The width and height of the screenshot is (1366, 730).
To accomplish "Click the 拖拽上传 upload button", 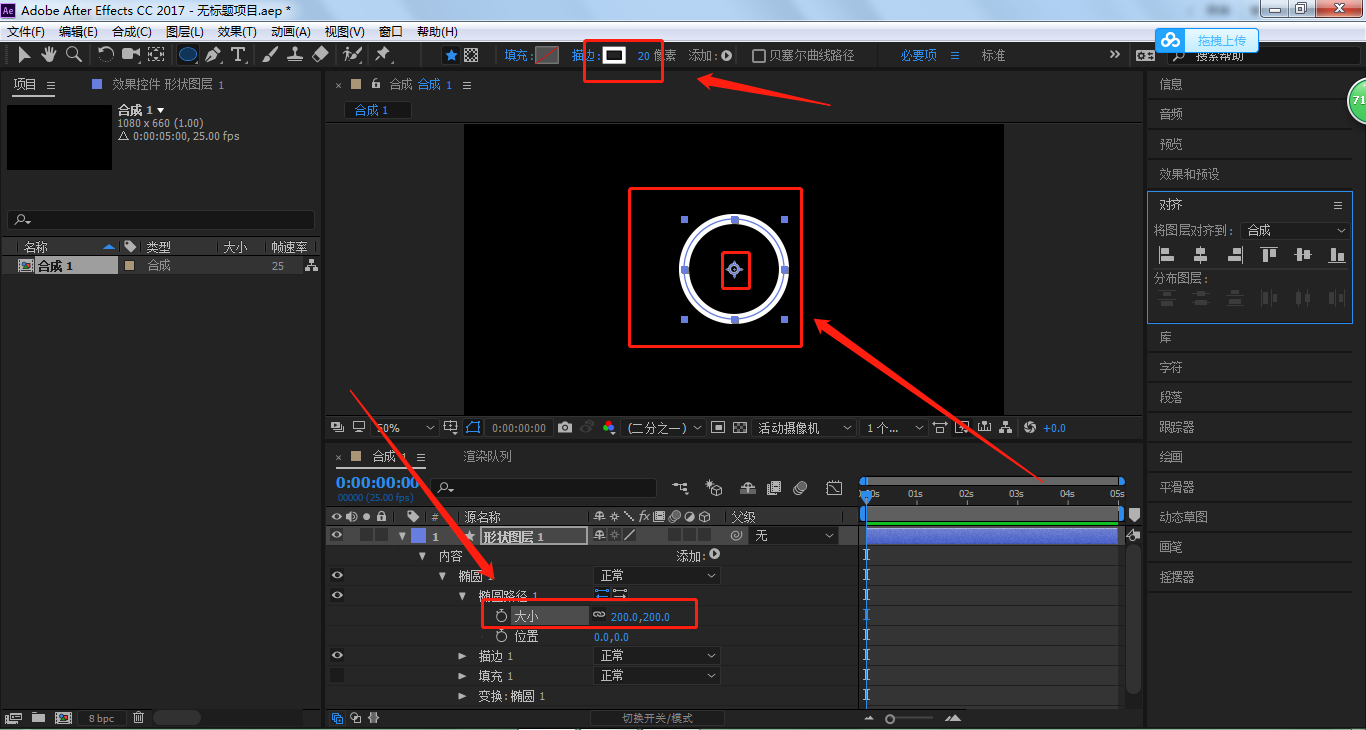I will pyautogui.click(x=1207, y=41).
